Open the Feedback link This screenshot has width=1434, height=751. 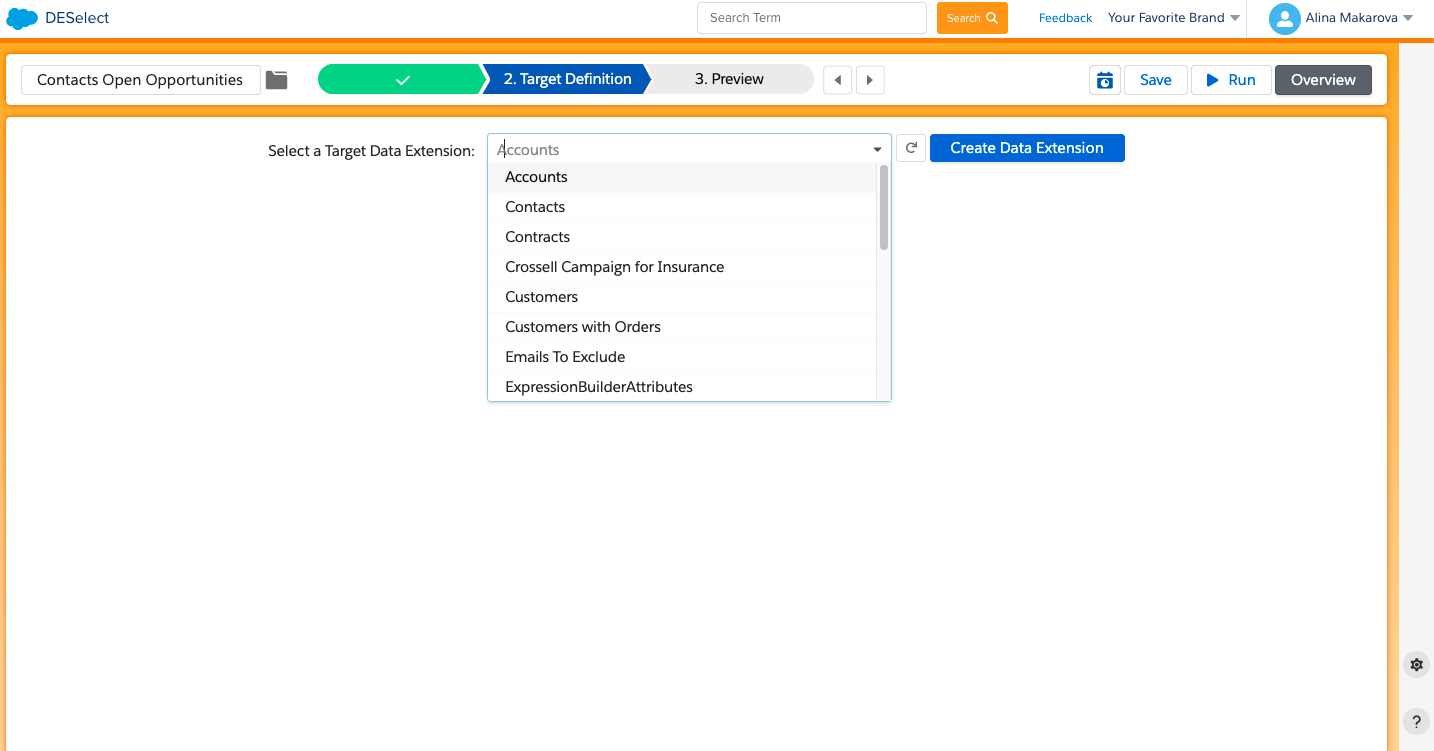(x=1065, y=18)
